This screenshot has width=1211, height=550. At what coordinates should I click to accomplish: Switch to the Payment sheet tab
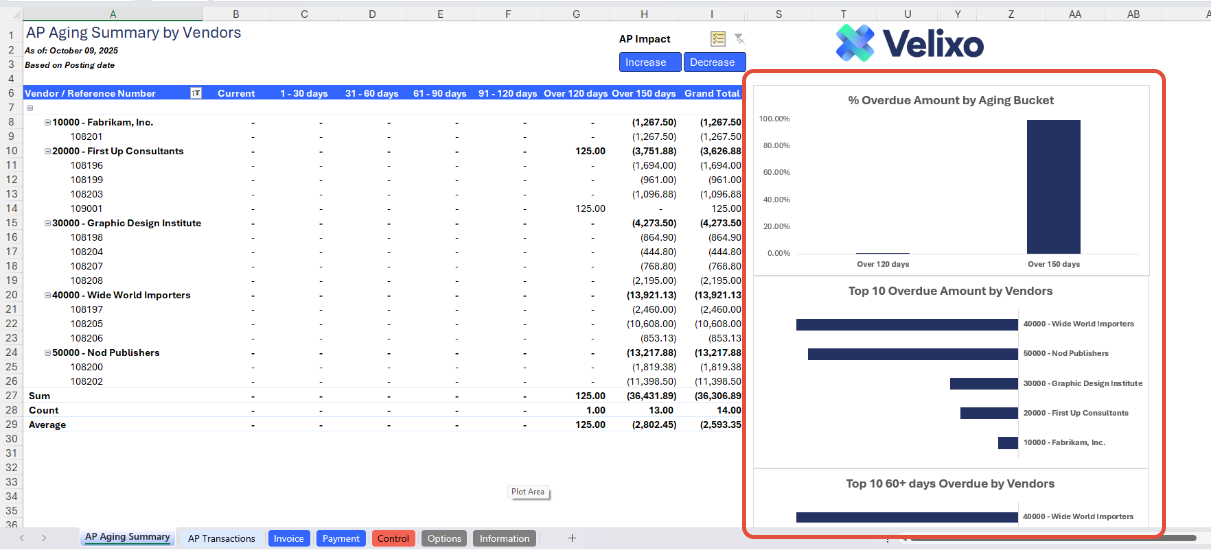[341, 538]
